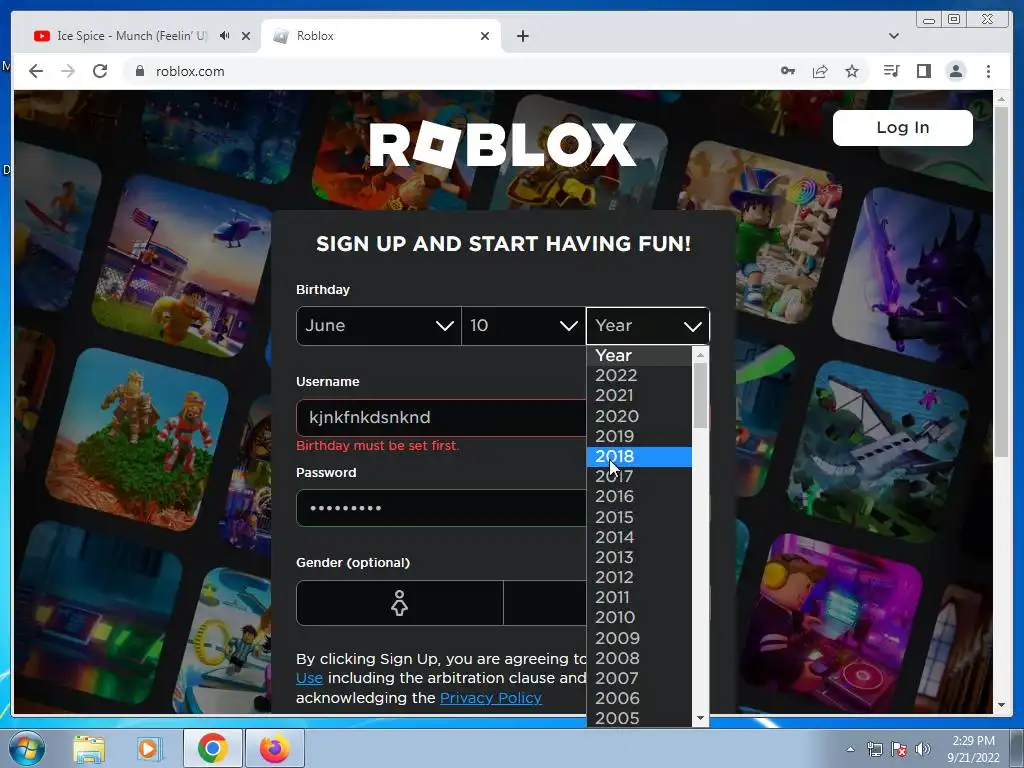Choose 2017 in the year list
Viewport: 1024px width, 768px height.
pos(639,477)
